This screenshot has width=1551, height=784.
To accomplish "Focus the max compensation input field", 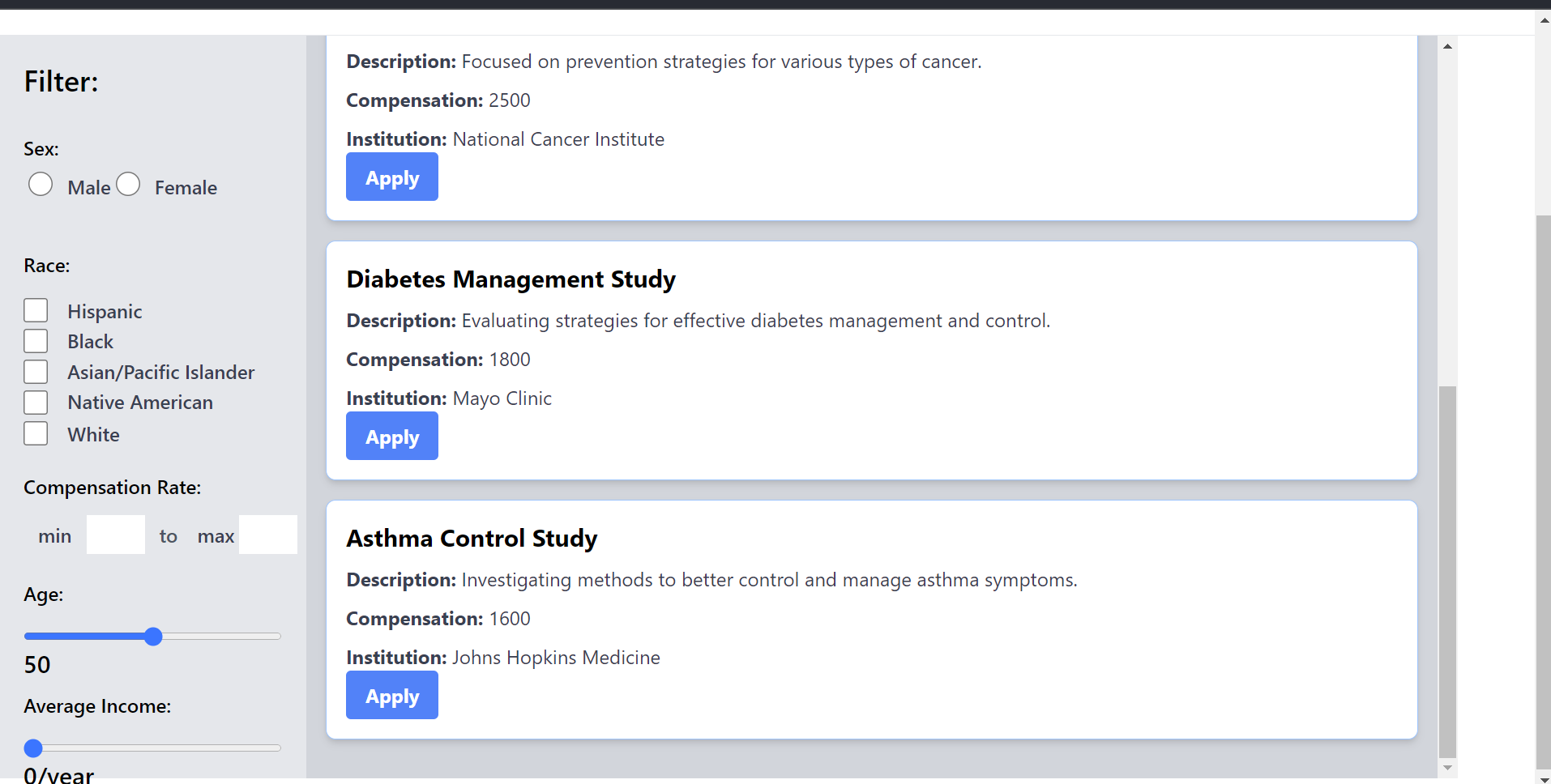I will click(x=267, y=535).
